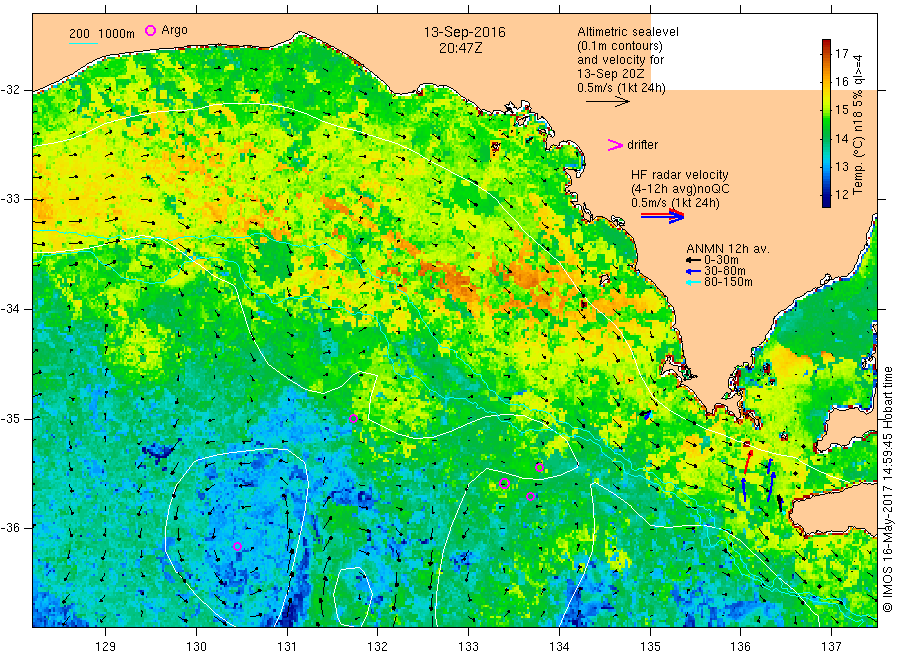Click the 'Argo' legend label
The image size is (900, 660).
click(x=174, y=30)
